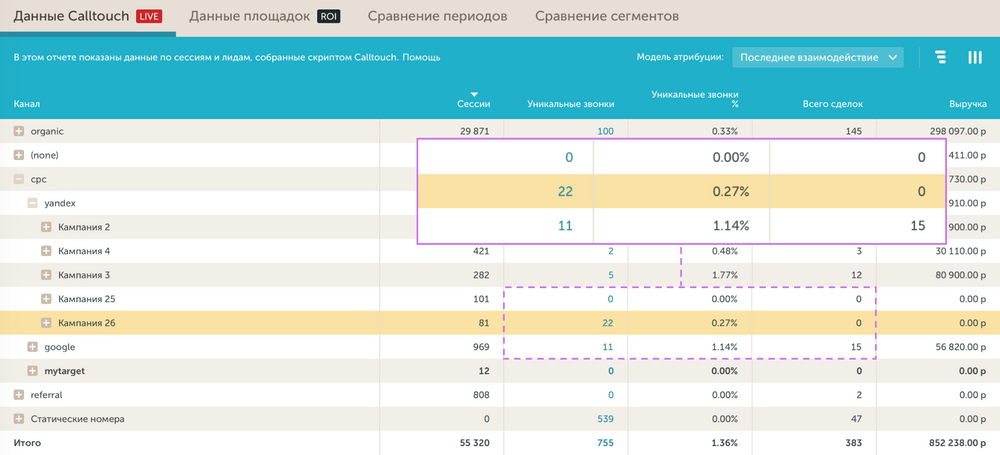
Task: Open the column settings icon
Action: coord(975,58)
